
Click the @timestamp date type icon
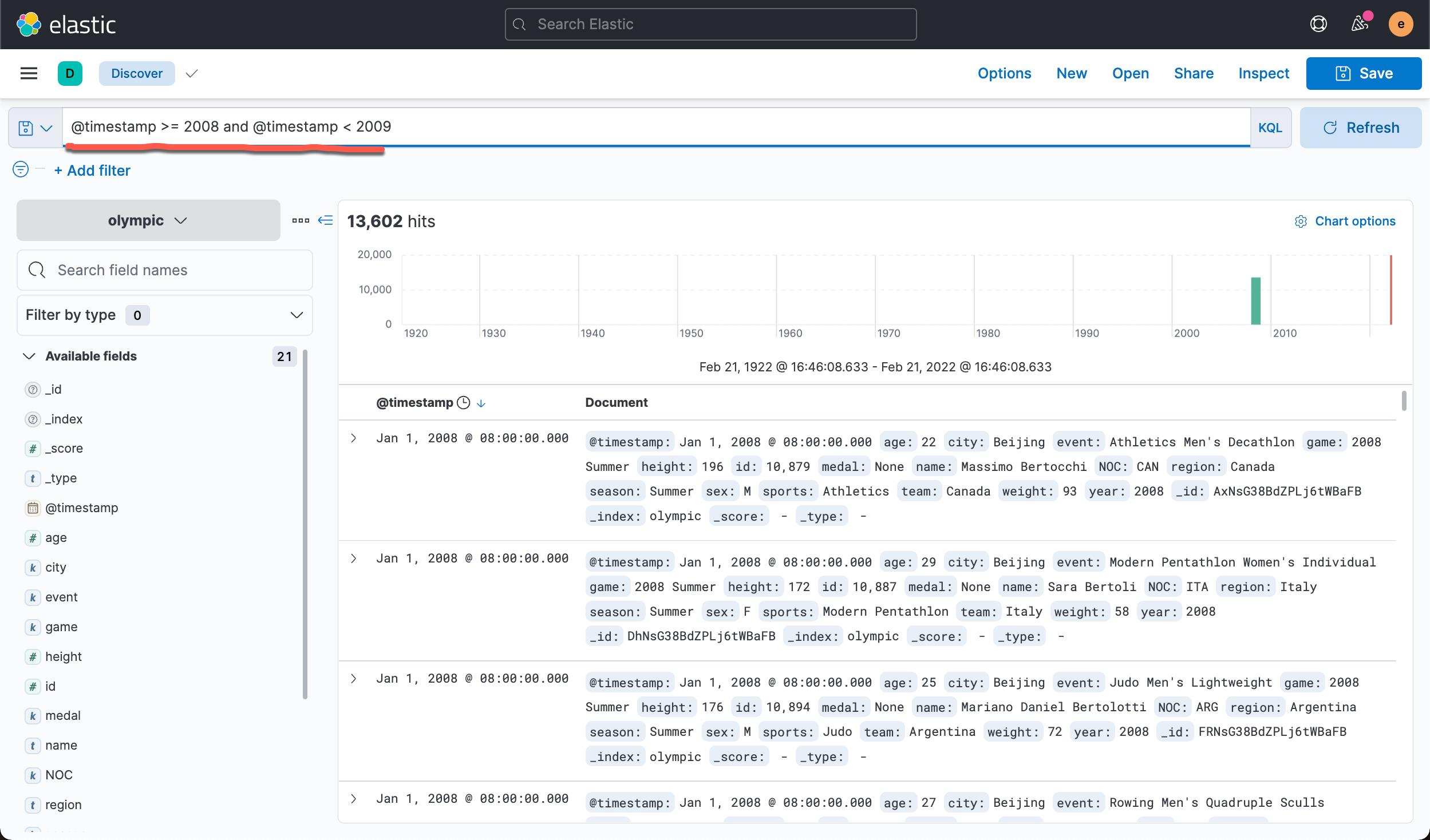33,508
